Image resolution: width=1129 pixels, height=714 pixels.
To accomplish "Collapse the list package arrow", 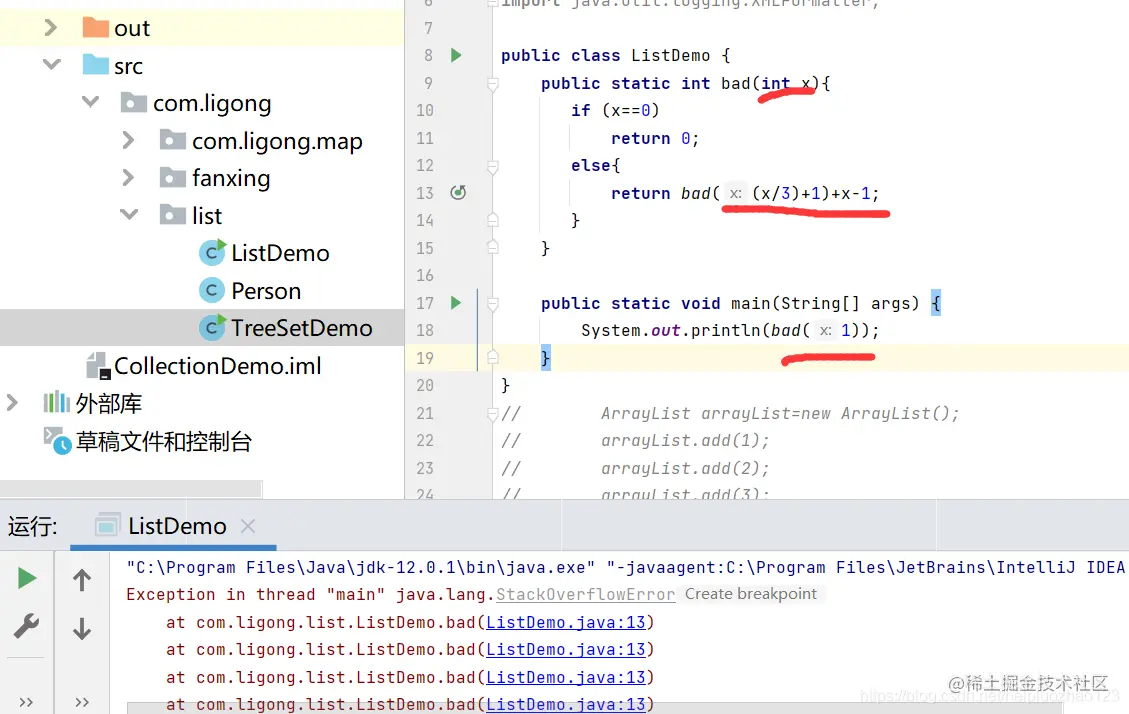I will [x=129, y=214].
